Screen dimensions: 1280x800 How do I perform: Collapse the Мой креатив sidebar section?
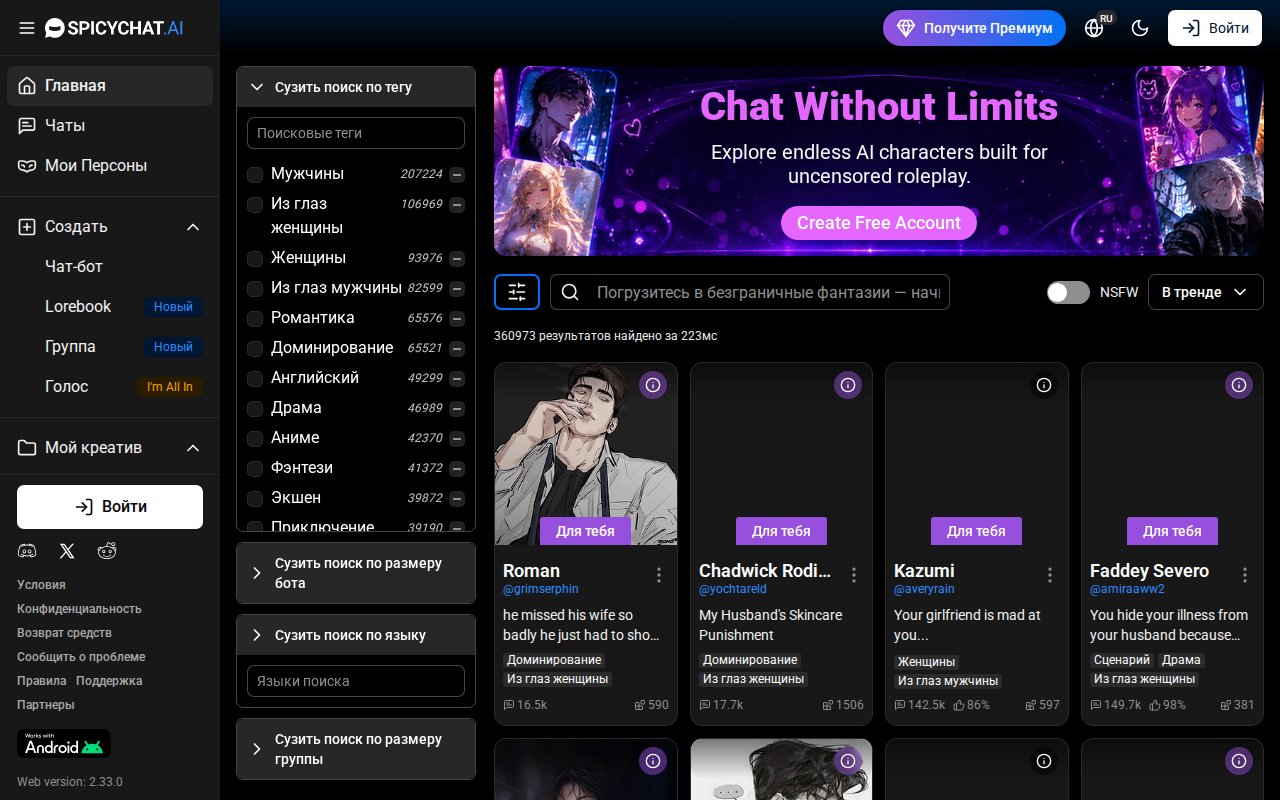[x=193, y=448]
